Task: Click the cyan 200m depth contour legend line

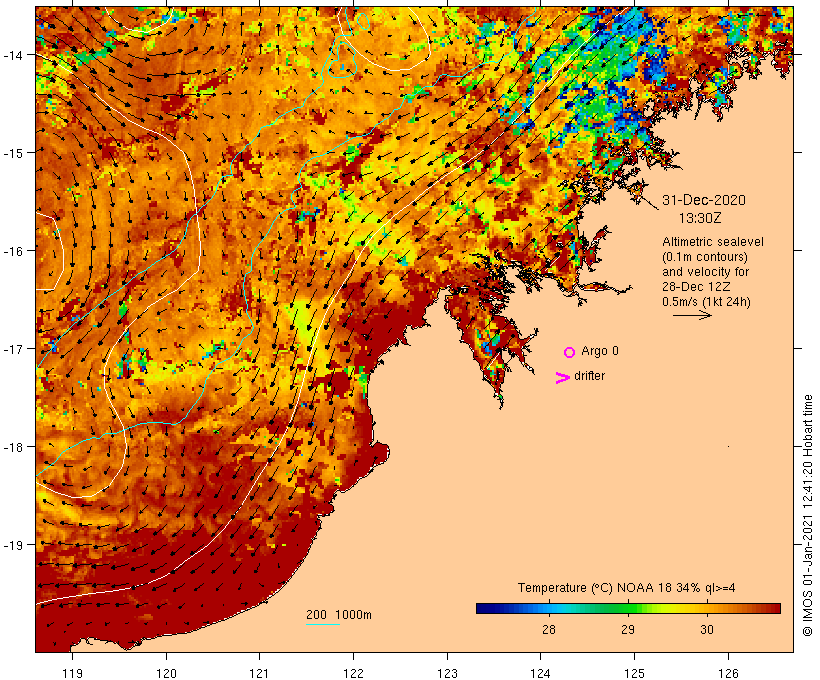Action: coord(323,624)
